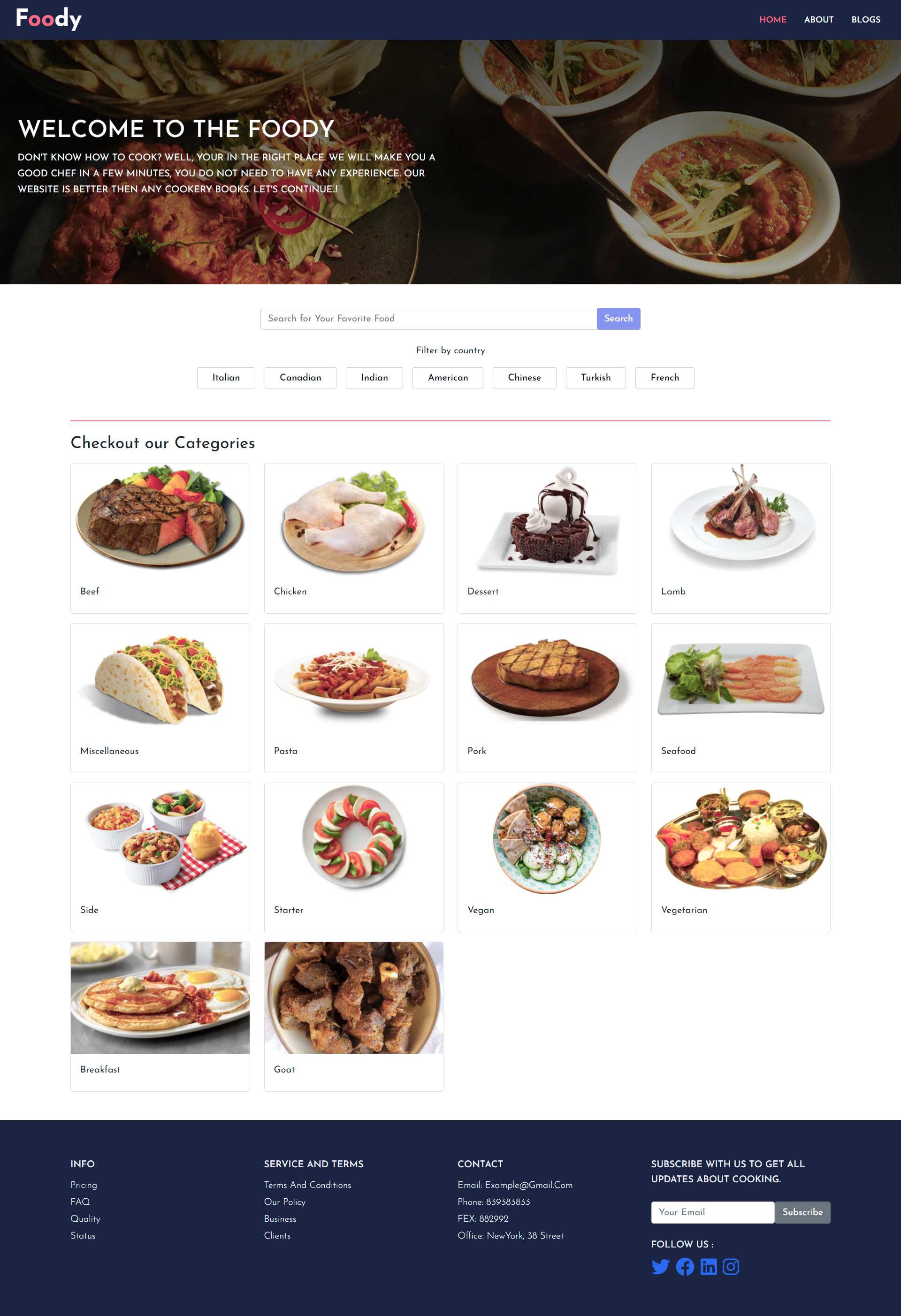Open the Instagram icon in footer
The width and height of the screenshot is (901, 1316).
[x=731, y=1267]
